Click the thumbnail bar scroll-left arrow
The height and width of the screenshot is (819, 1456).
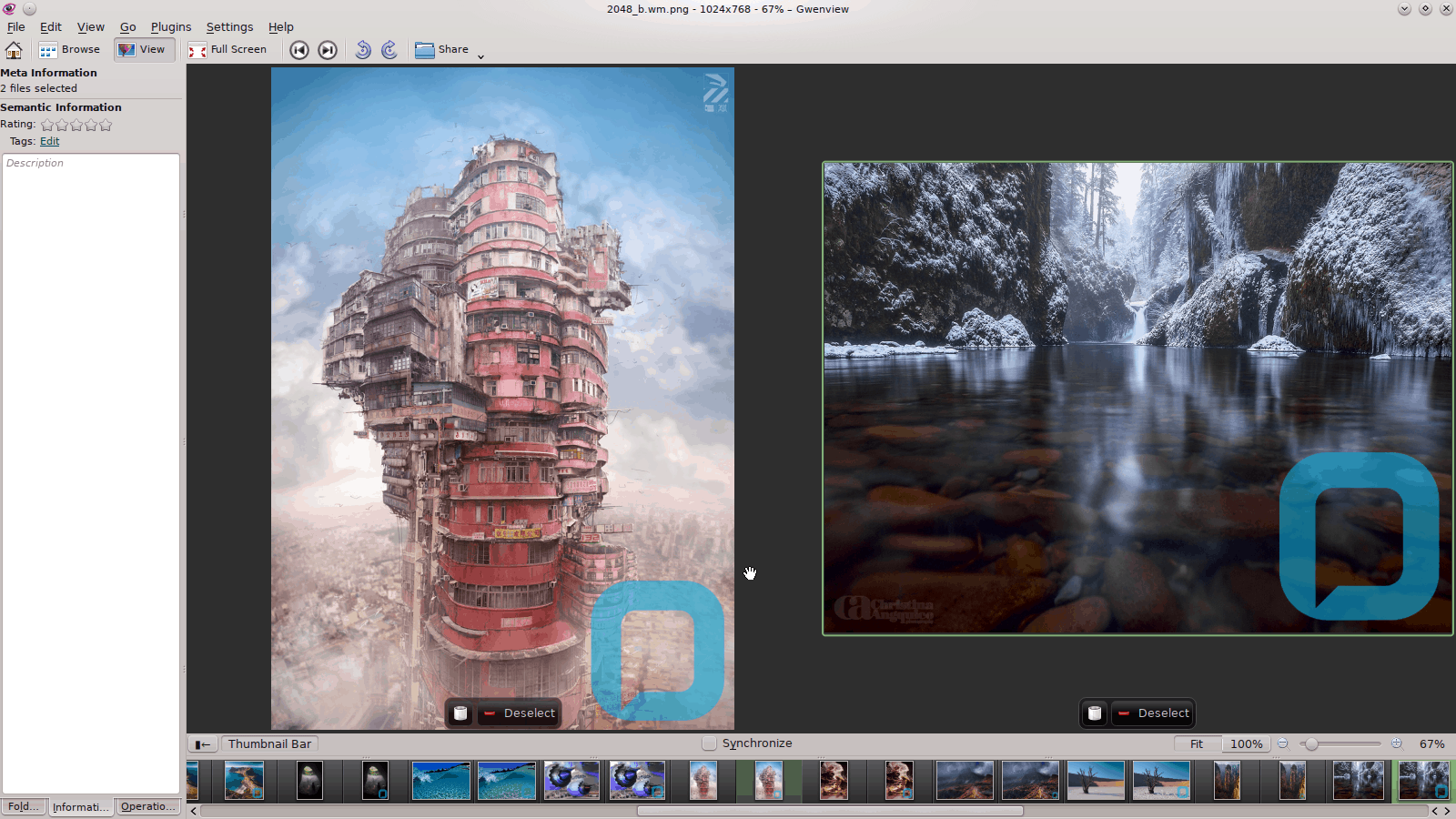pyautogui.click(x=194, y=811)
